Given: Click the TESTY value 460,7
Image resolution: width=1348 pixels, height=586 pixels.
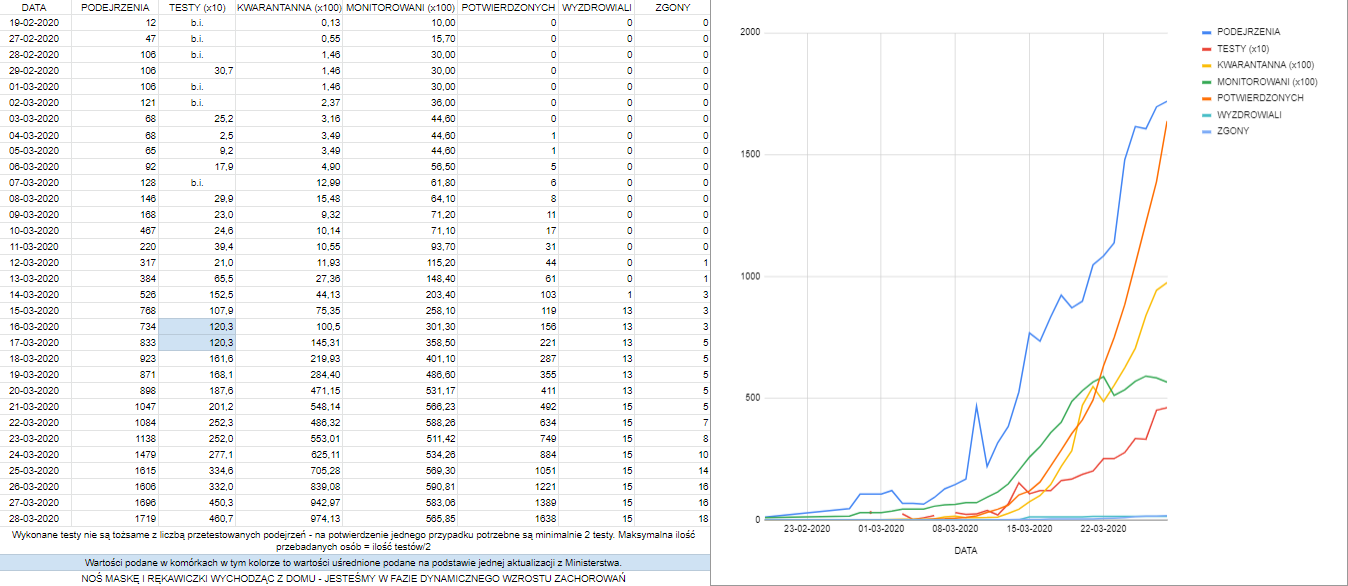Looking at the screenshot, I should 220,519.
